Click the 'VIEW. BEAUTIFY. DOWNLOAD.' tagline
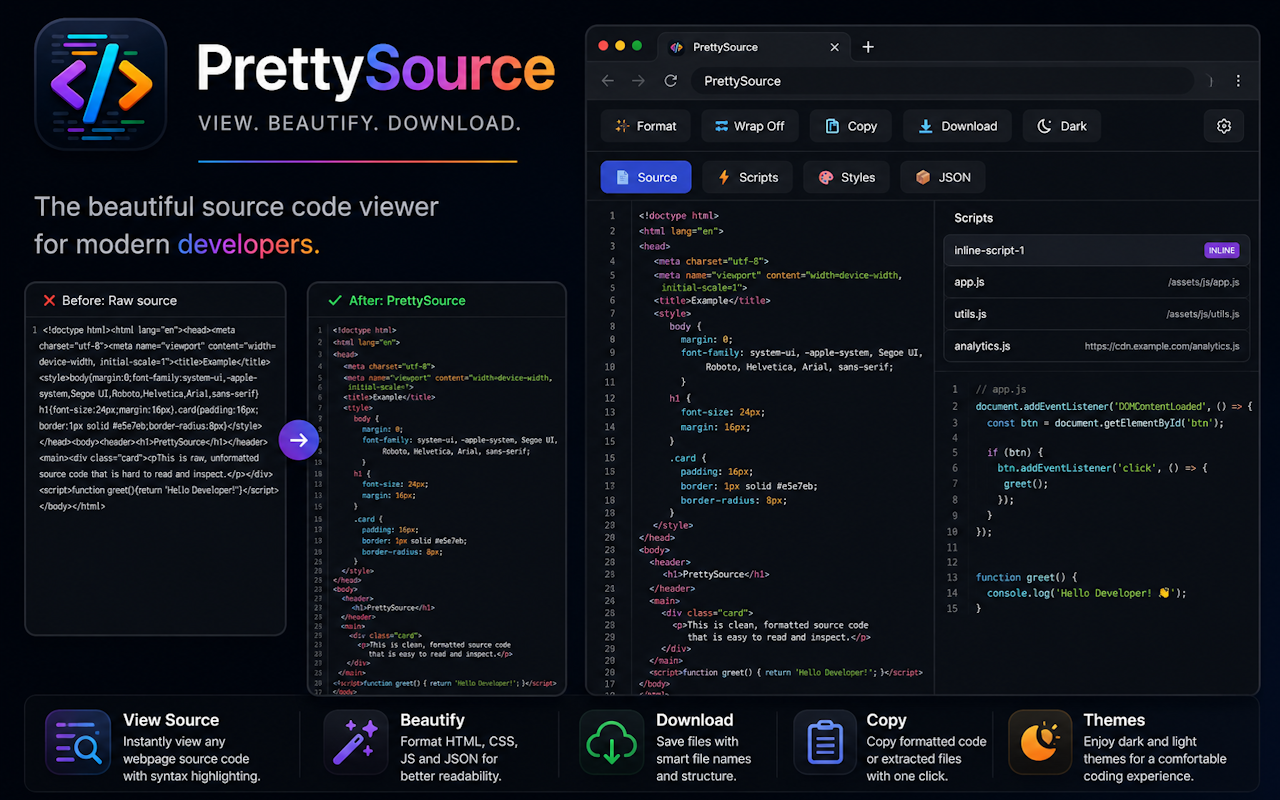The image size is (1280, 800). (x=360, y=124)
